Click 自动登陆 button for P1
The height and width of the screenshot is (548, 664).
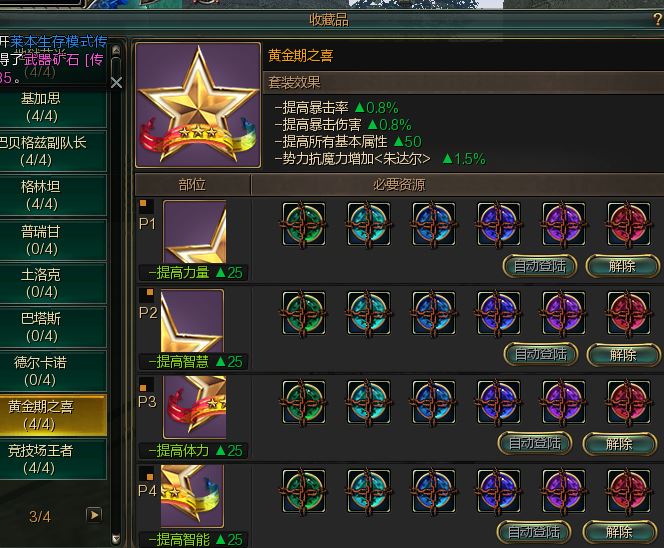[540, 266]
